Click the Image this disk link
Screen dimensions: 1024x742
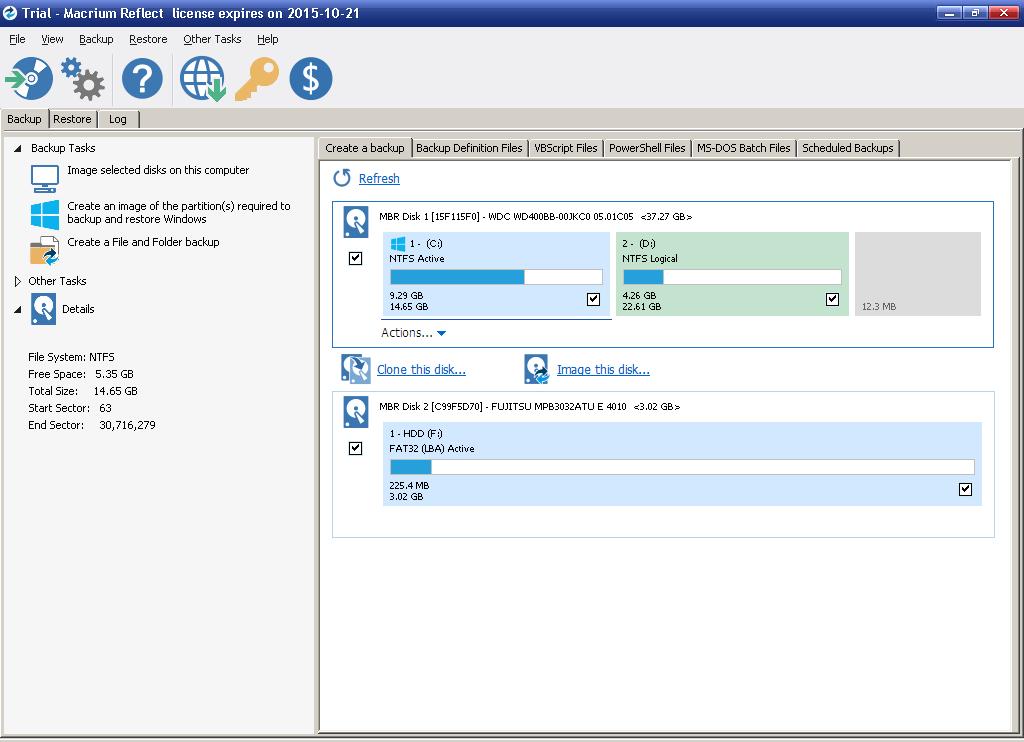[603, 370]
